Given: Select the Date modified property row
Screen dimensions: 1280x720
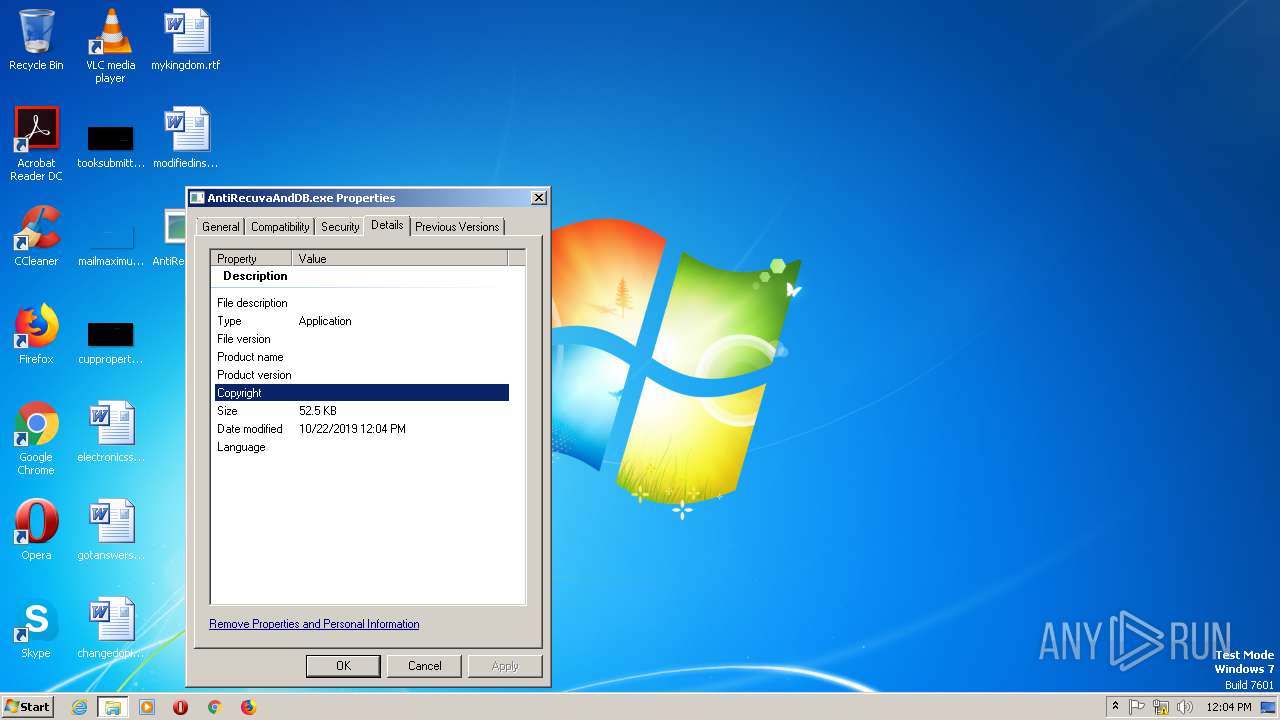Looking at the screenshot, I should pyautogui.click(x=362, y=429).
